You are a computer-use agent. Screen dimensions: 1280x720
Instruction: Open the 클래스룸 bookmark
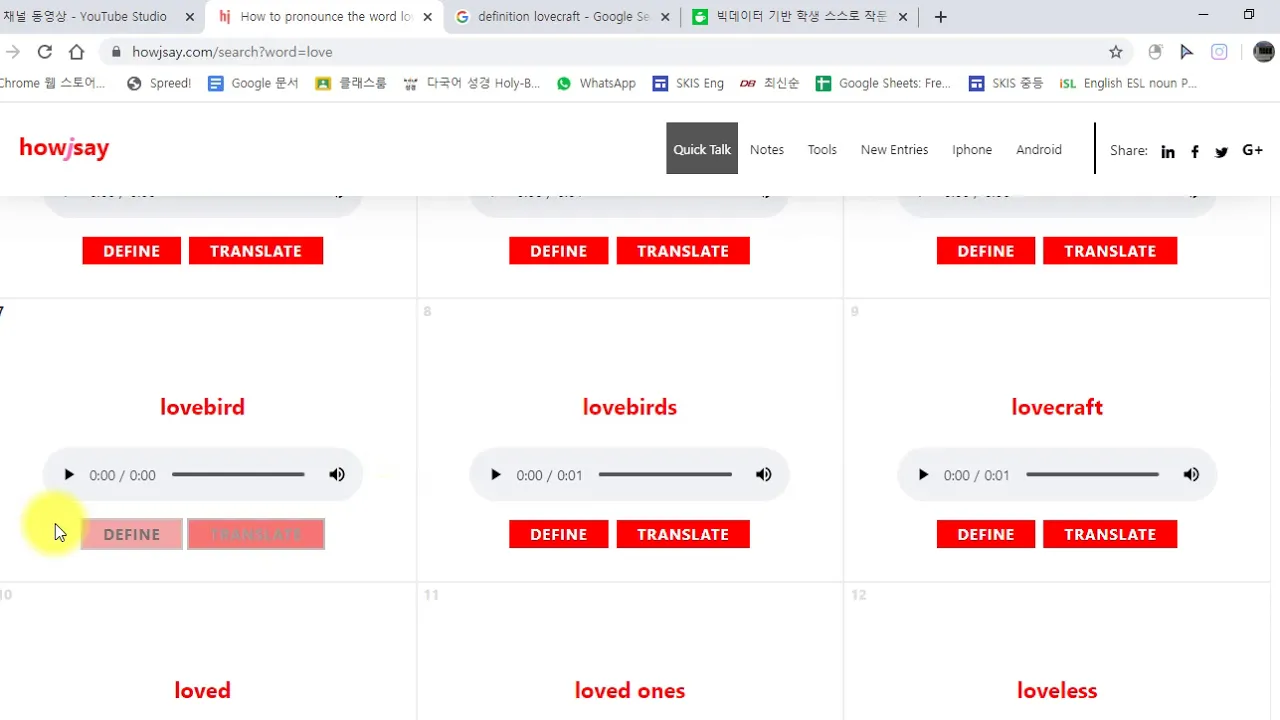pos(351,83)
